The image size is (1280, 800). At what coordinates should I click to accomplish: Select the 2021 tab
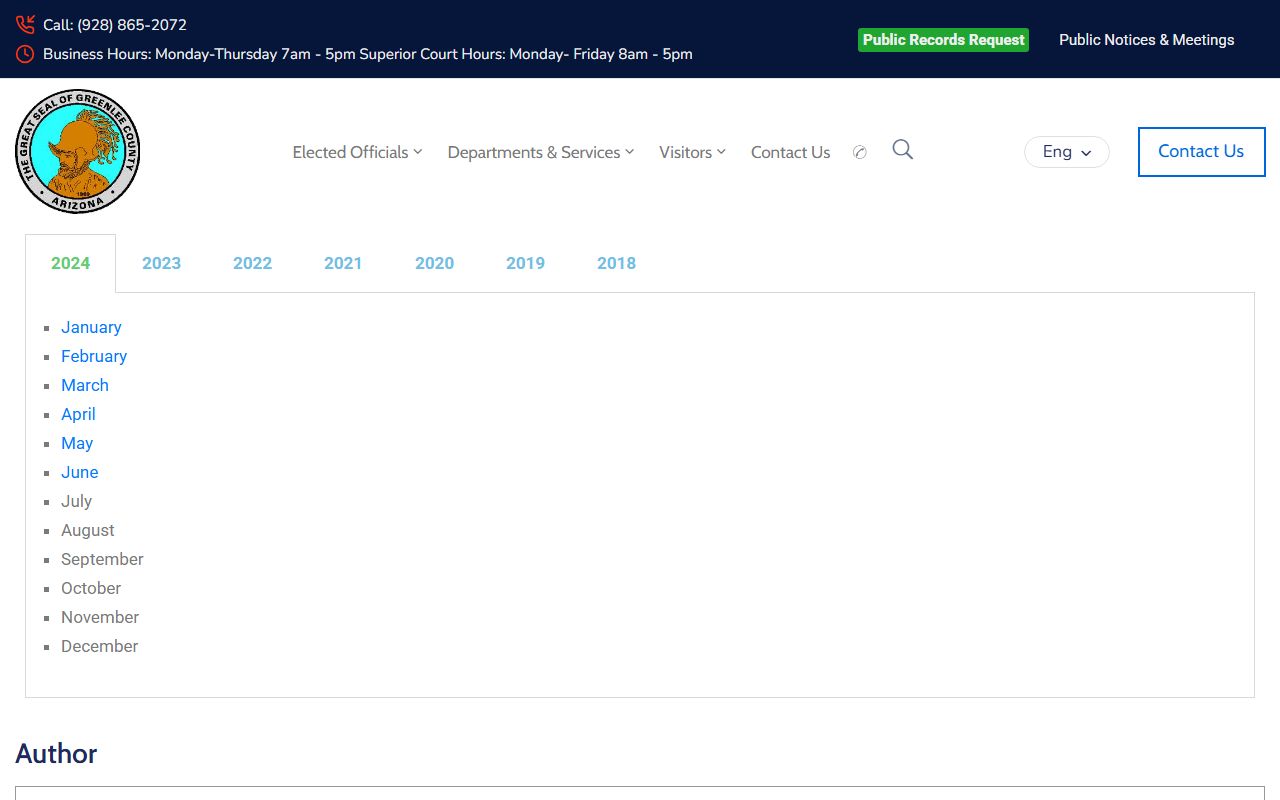pyautogui.click(x=343, y=263)
